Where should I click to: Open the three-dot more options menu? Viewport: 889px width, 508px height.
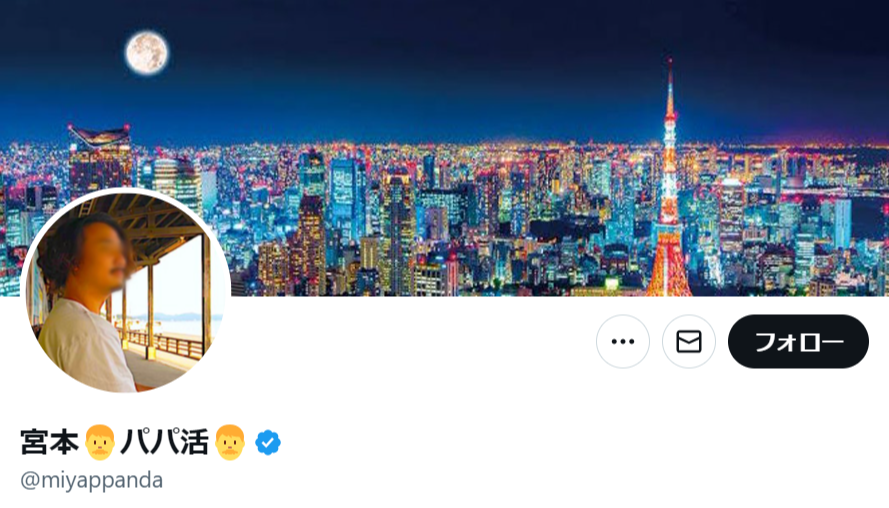(x=623, y=341)
